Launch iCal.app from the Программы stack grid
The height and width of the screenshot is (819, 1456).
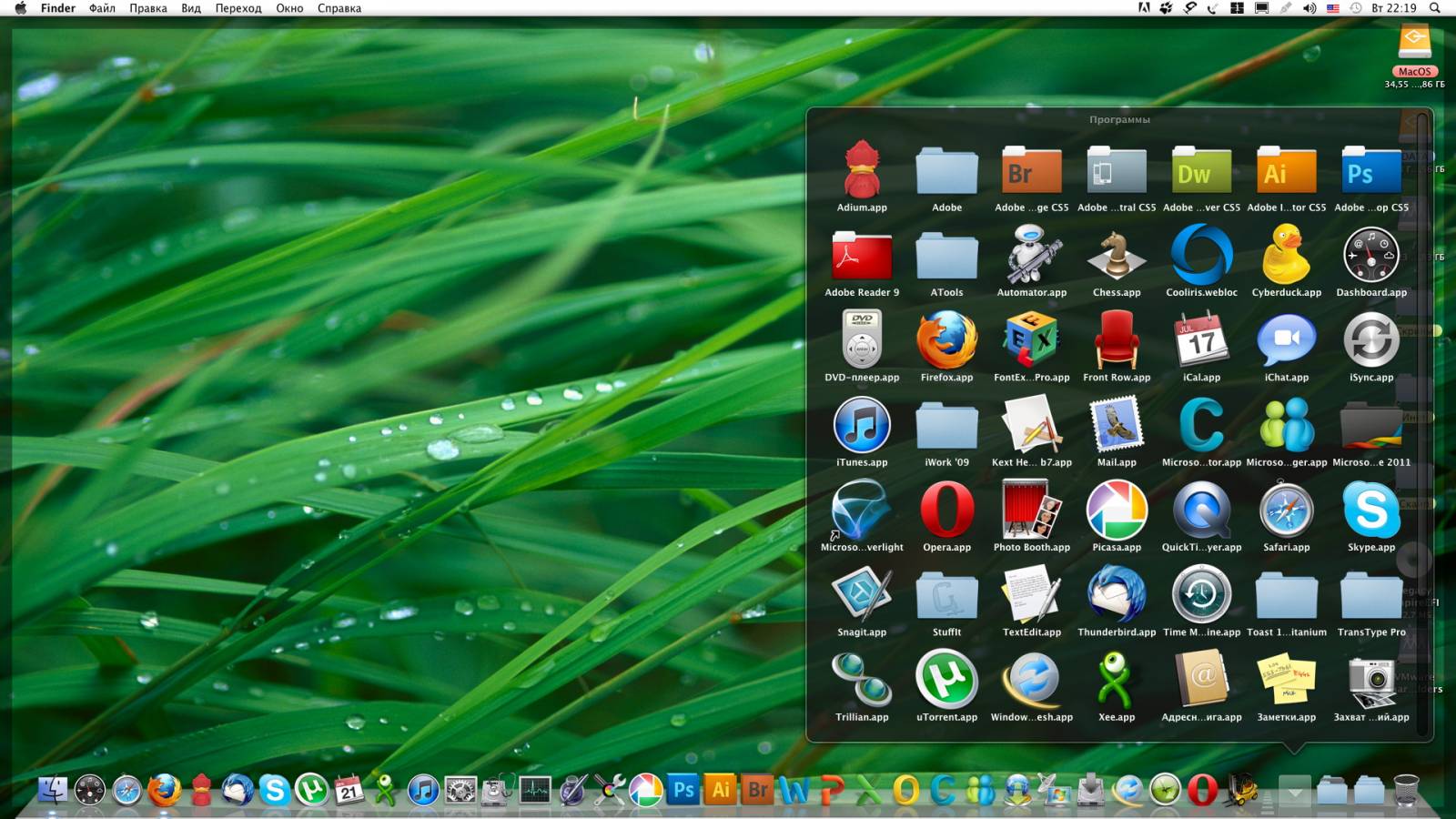point(1201,339)
